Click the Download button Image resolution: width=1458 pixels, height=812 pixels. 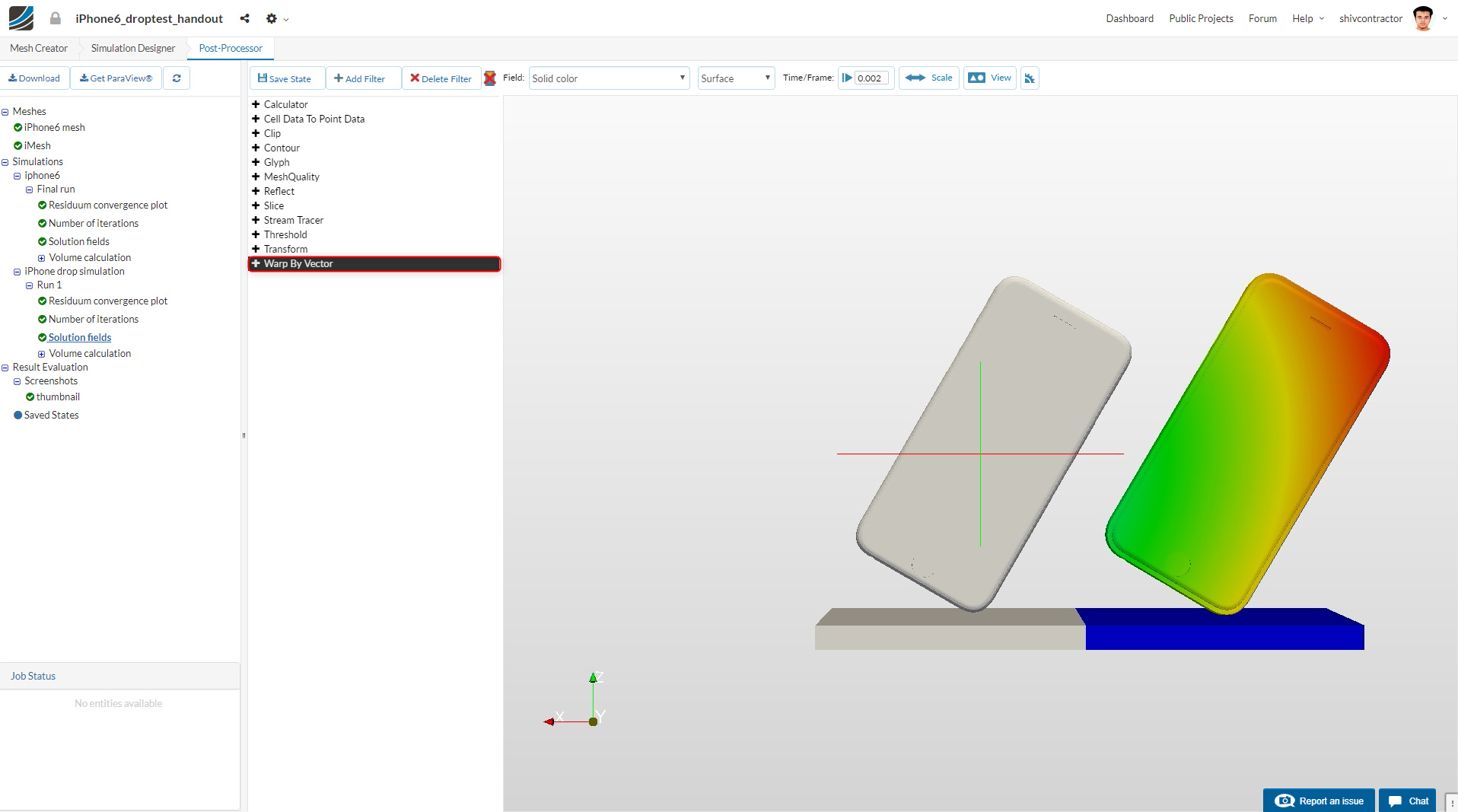coord(35,78)
